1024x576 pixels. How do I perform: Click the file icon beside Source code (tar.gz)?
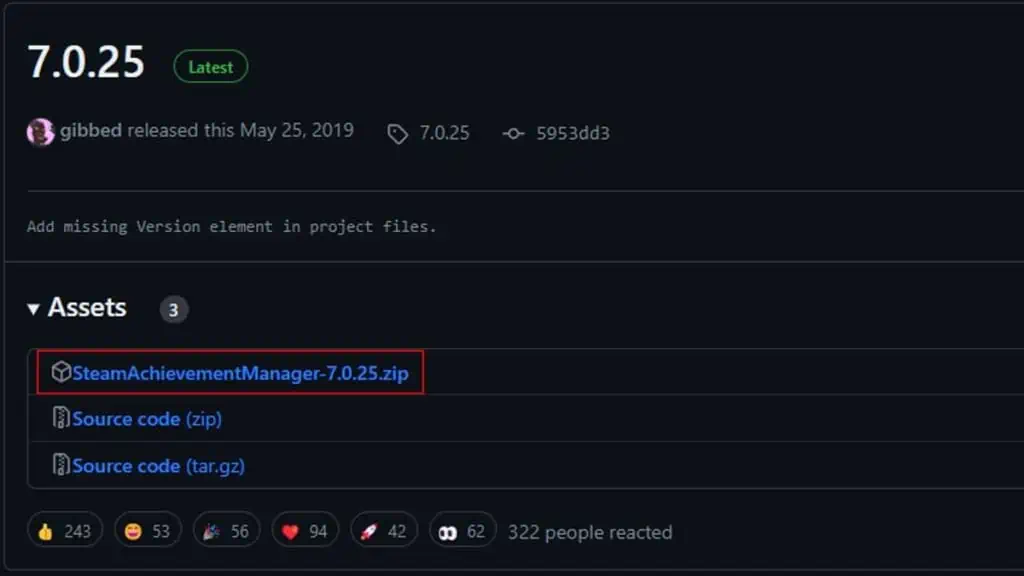[61, 466]
